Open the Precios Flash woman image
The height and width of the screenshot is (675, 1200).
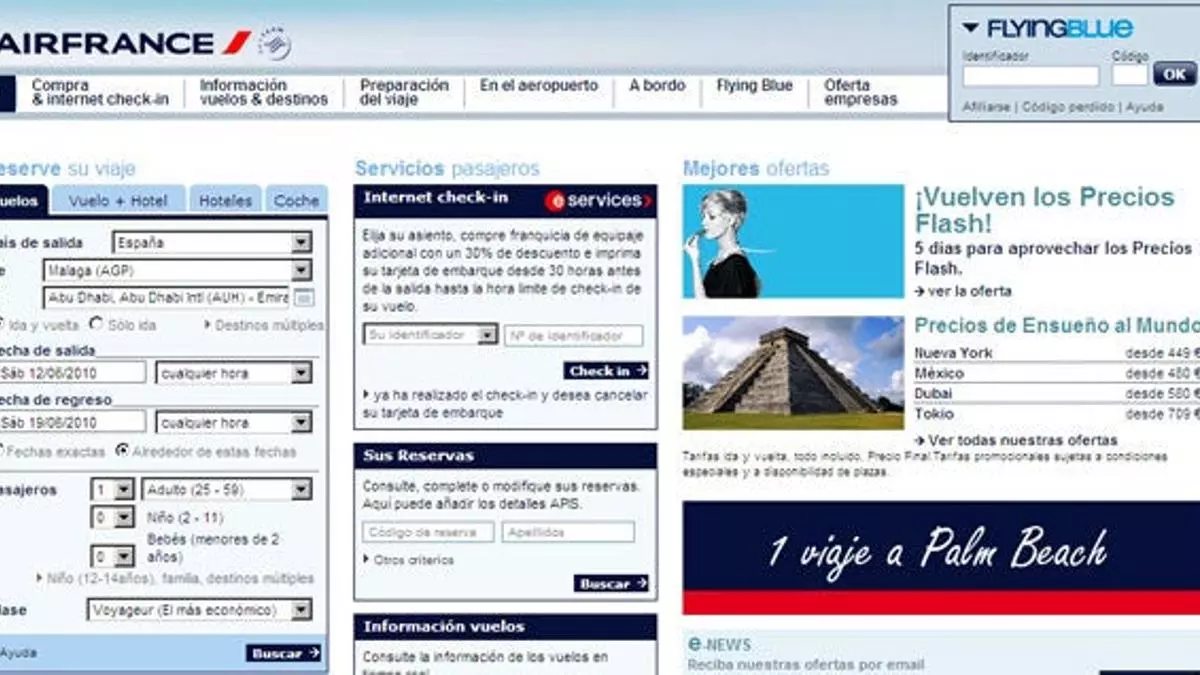792,241
